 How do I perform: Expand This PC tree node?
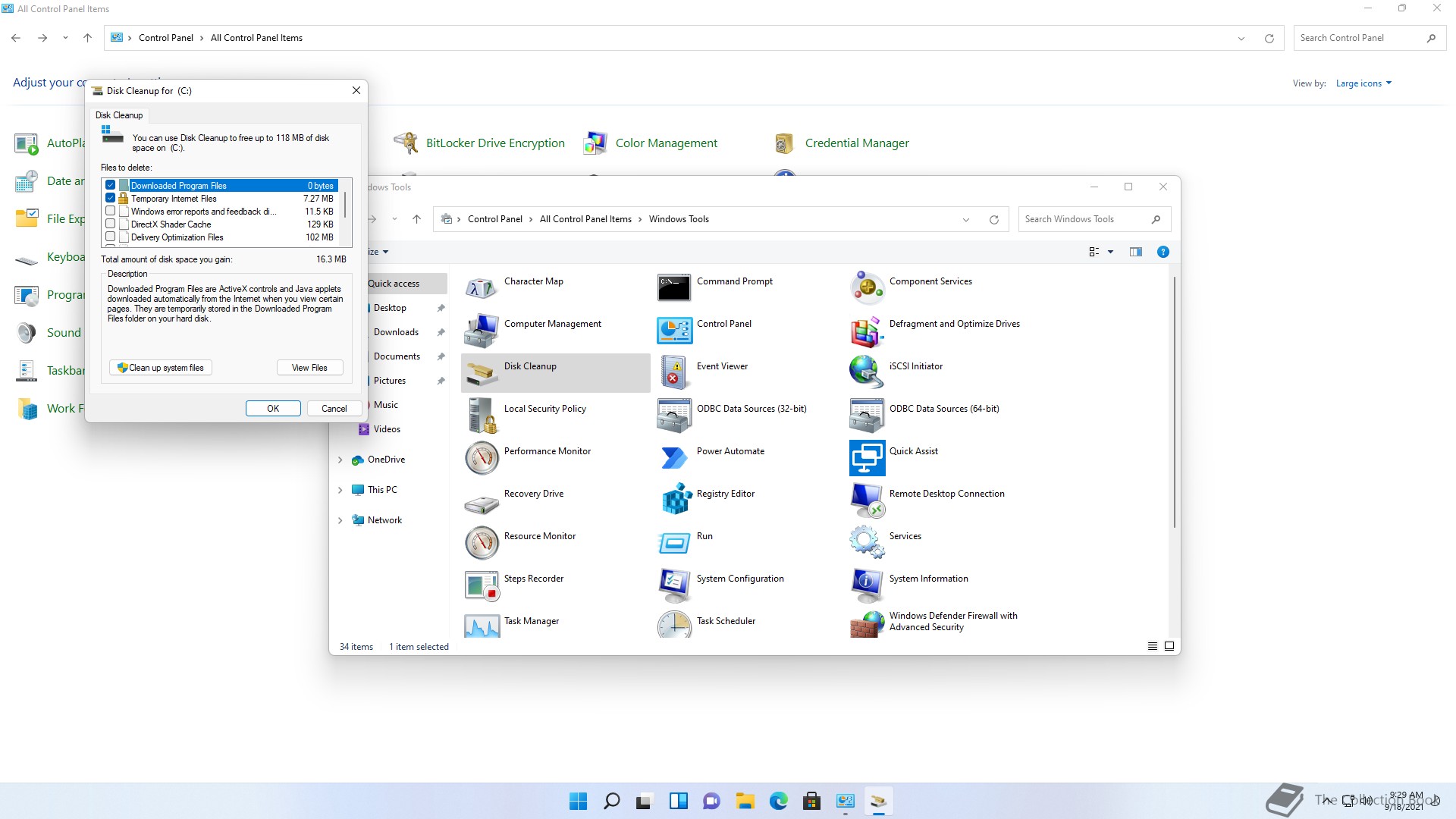pos(340,491)
